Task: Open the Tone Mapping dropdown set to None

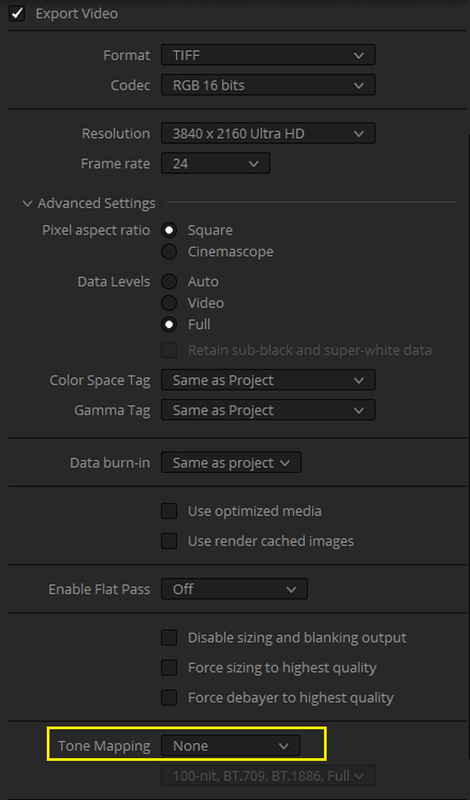Action: [231, 746]
